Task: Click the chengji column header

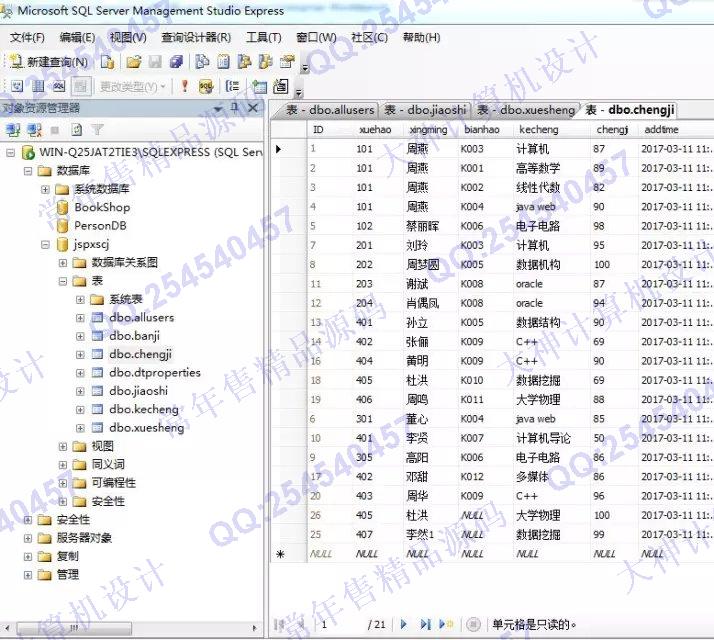Action: [612, 129]
